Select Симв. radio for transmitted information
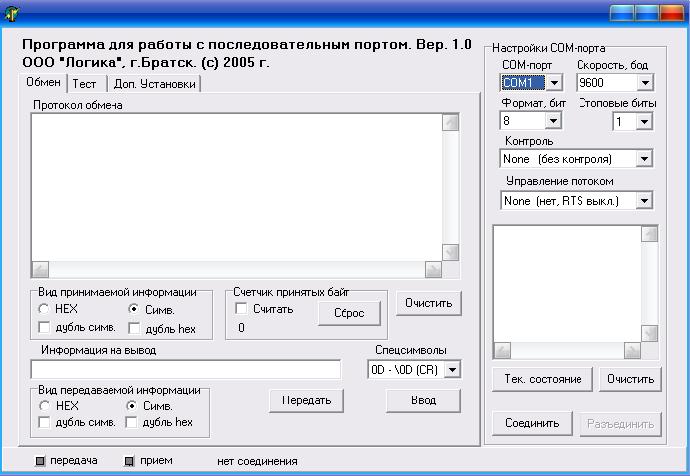The image size is (690, 476). [x=131, y=405]
